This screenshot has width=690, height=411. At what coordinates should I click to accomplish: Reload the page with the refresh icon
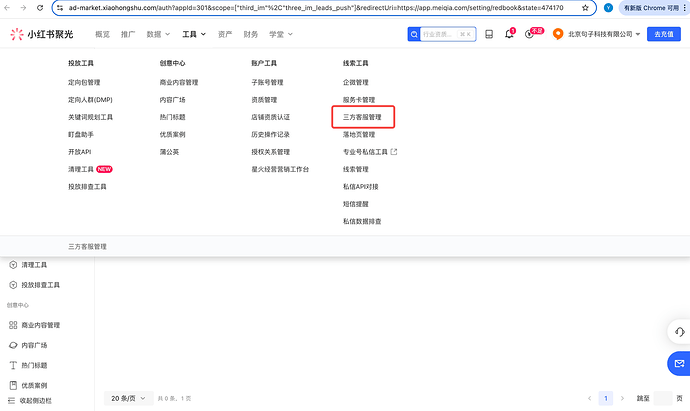coord(40,8)
